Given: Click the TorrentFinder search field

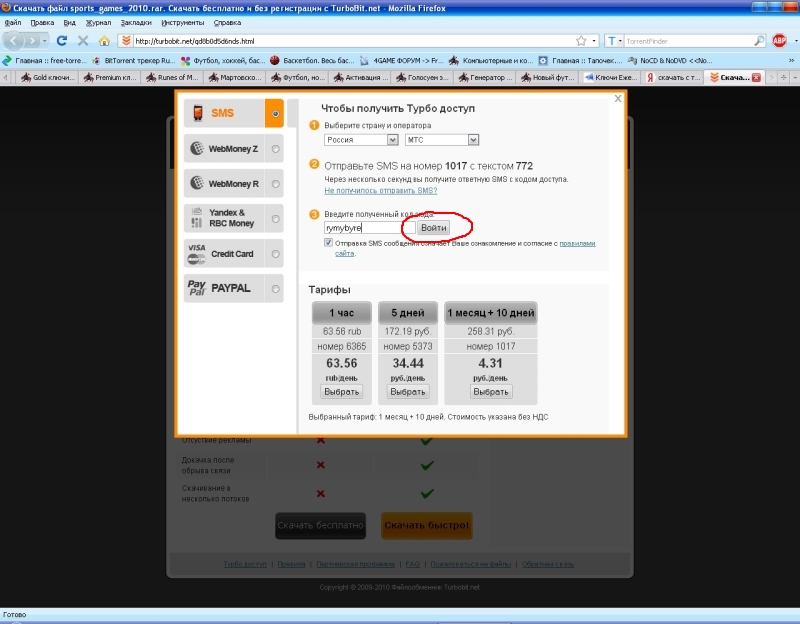Looking at the screenshot, I should pyautogui.click(x=689, y=41).
